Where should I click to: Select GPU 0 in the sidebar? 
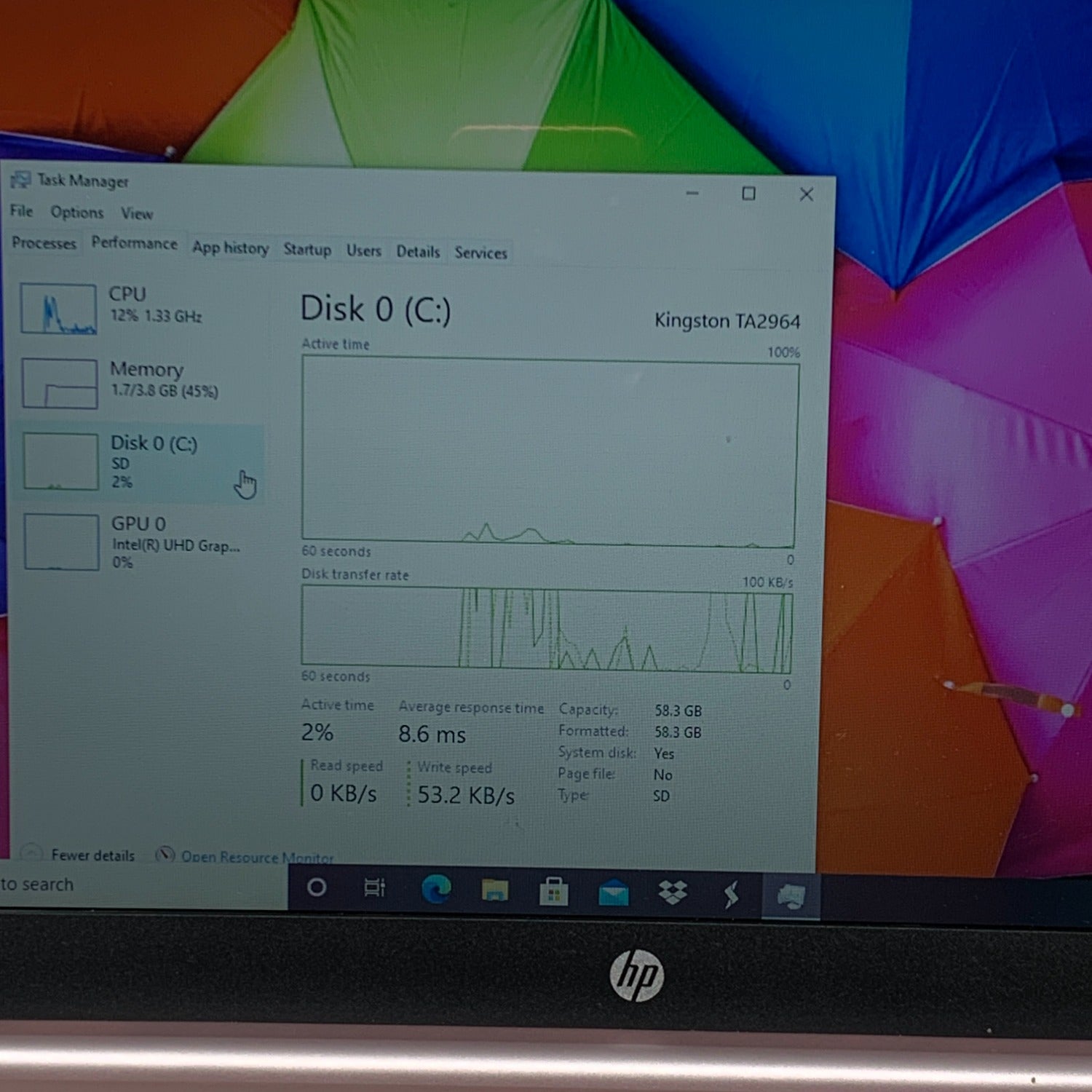click(x=138, y=542)
